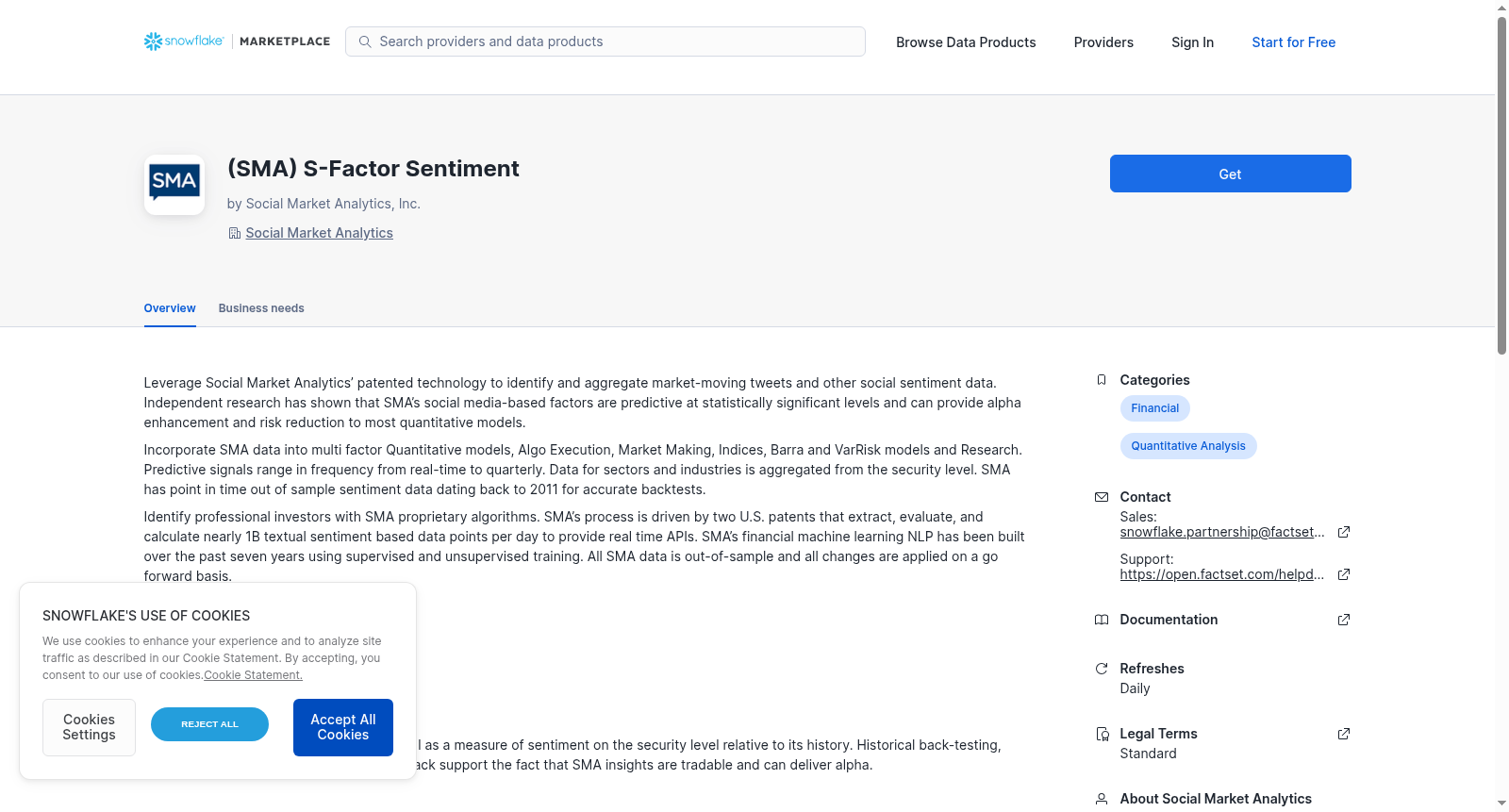Select the Quantitative Analysis category tag
1509x812 pixels.
point(1188,446)
